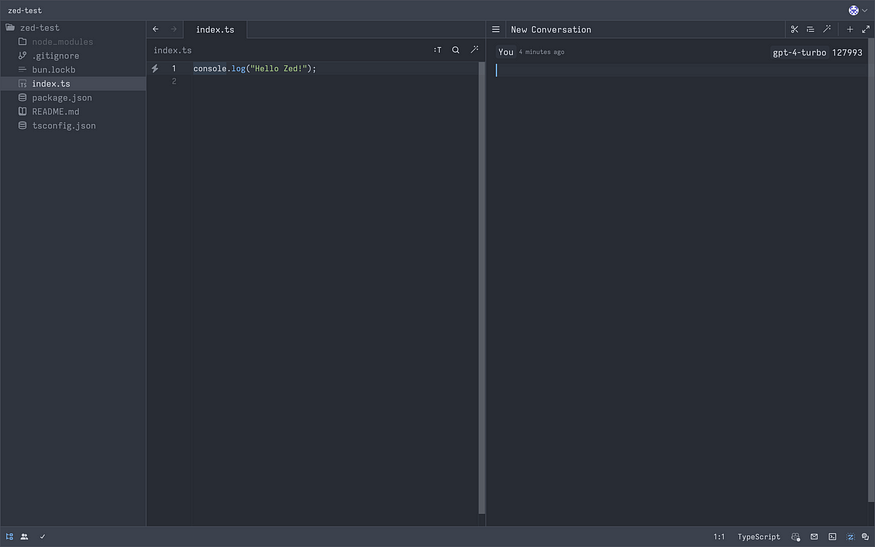Image resolution: width=875 pixels, height=547 pixels.
Task: Open buffer search with the magnifier icon
Action: tap(456, 50)
